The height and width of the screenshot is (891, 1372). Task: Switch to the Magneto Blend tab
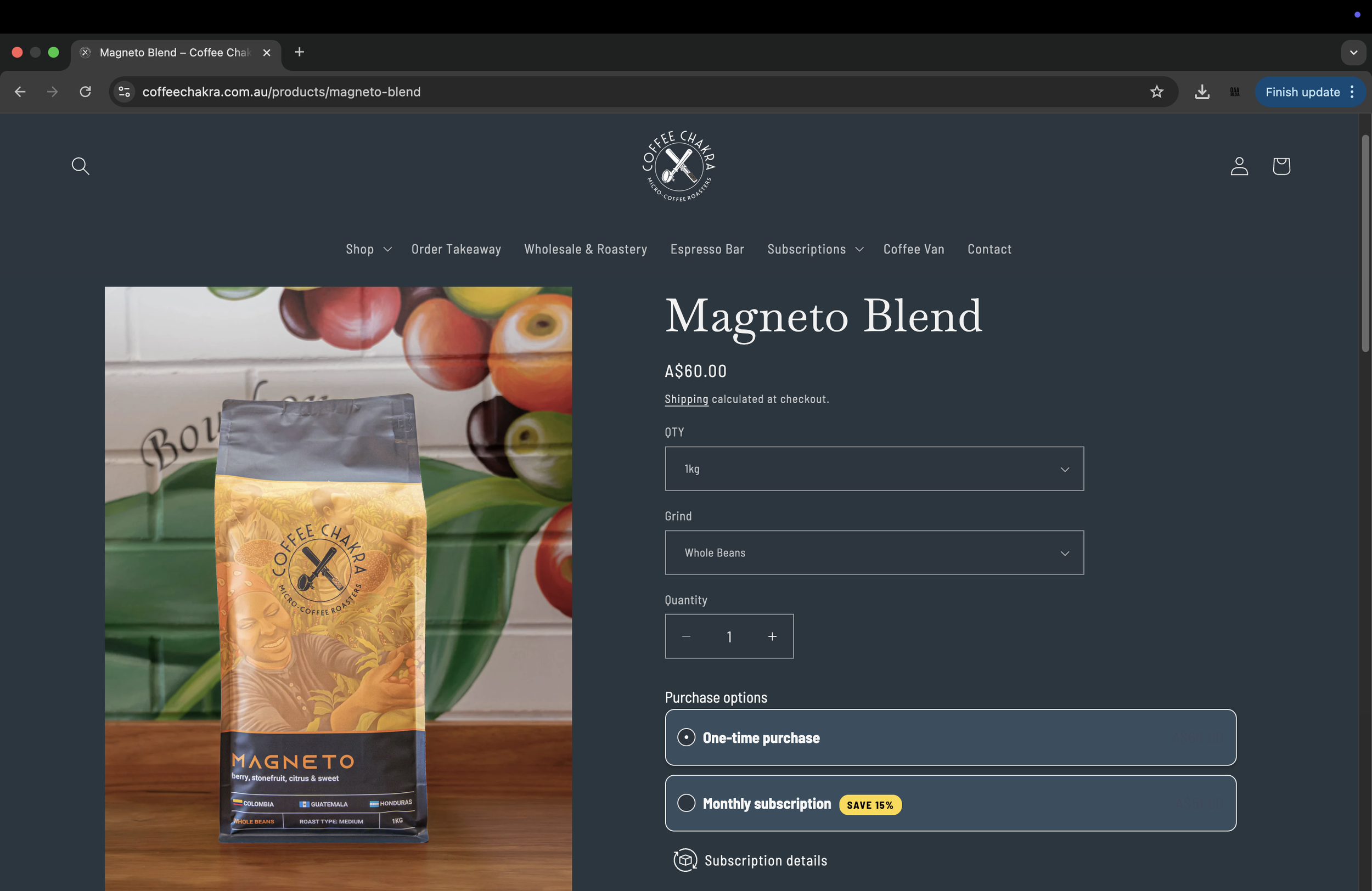175,53
